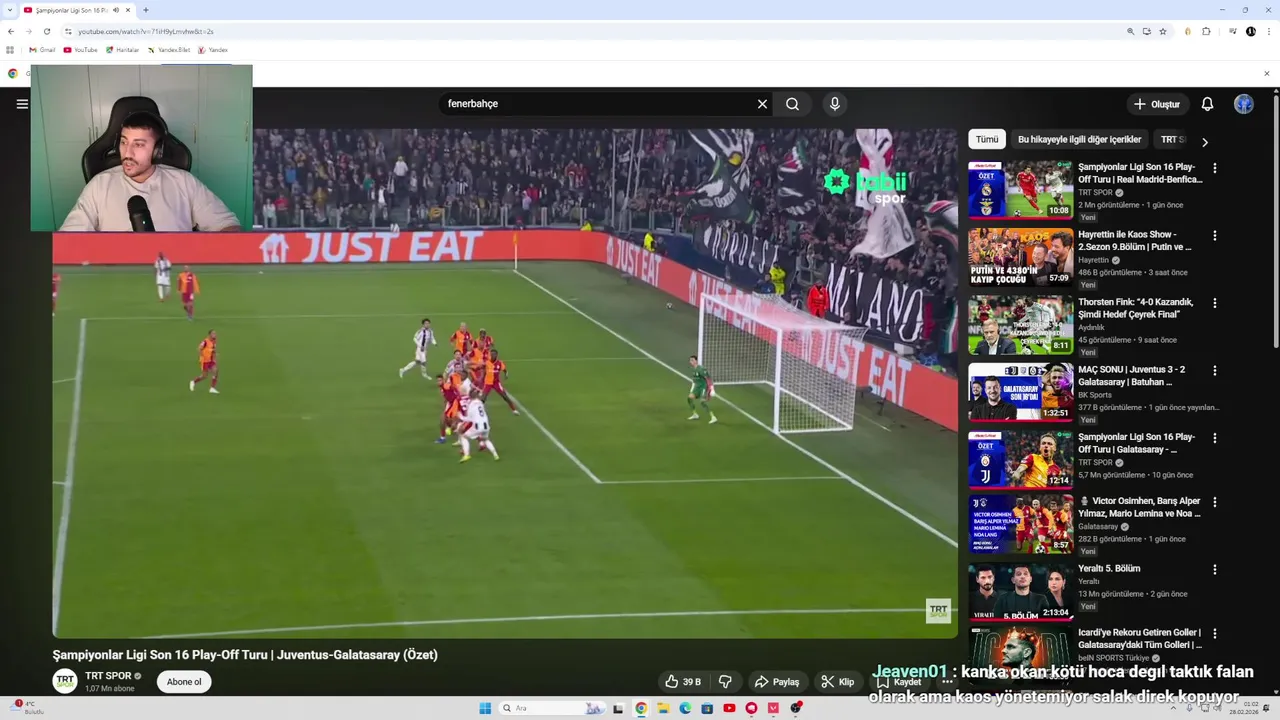Select the Tümü filter chip
The height and width of the screenshot is (720, 1280).
(x=987, y=140)
